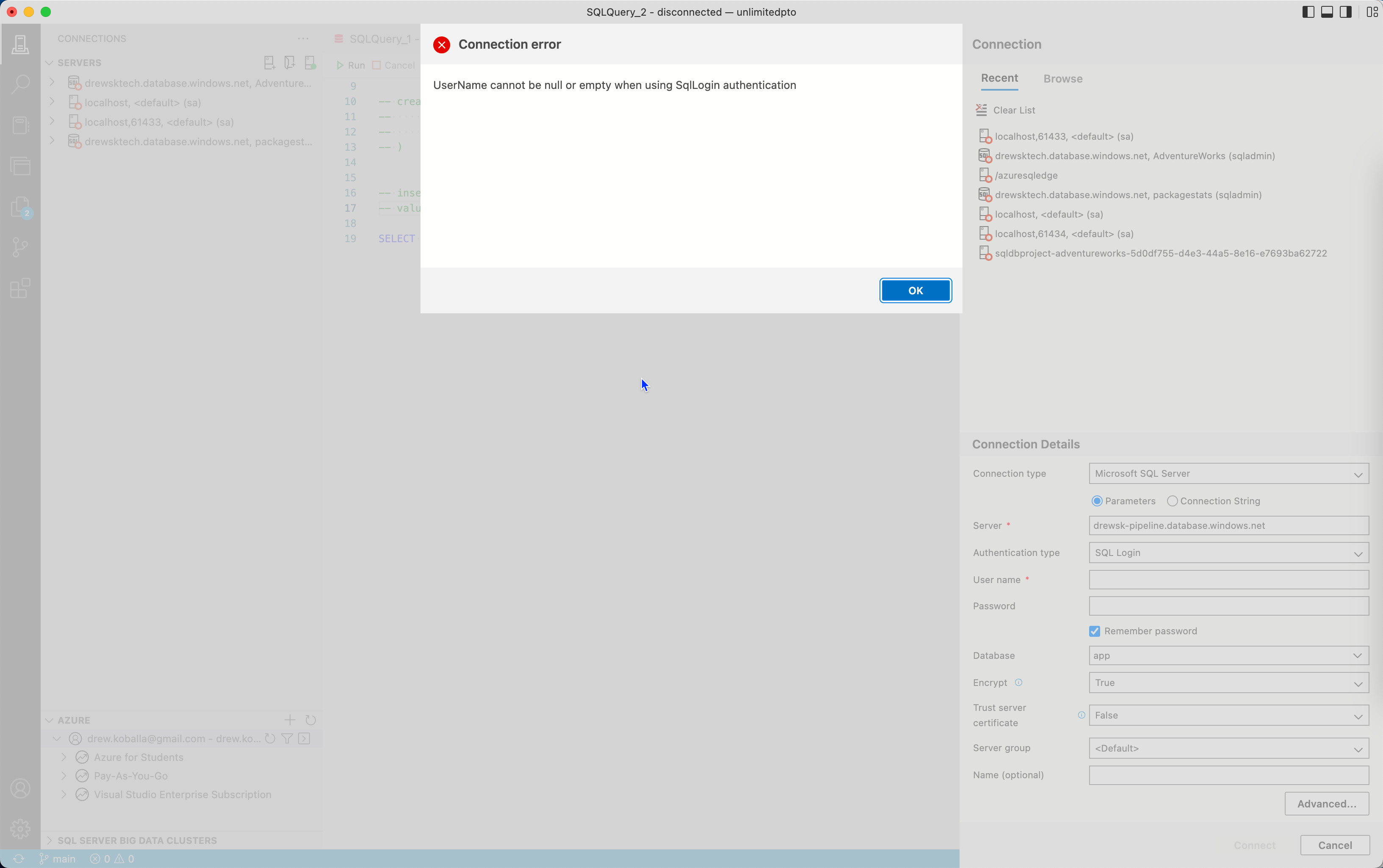This screenshot has height=868, width=1383.
Task: Open the Search view from the activity bar
Action: click(x=21, y=83)
